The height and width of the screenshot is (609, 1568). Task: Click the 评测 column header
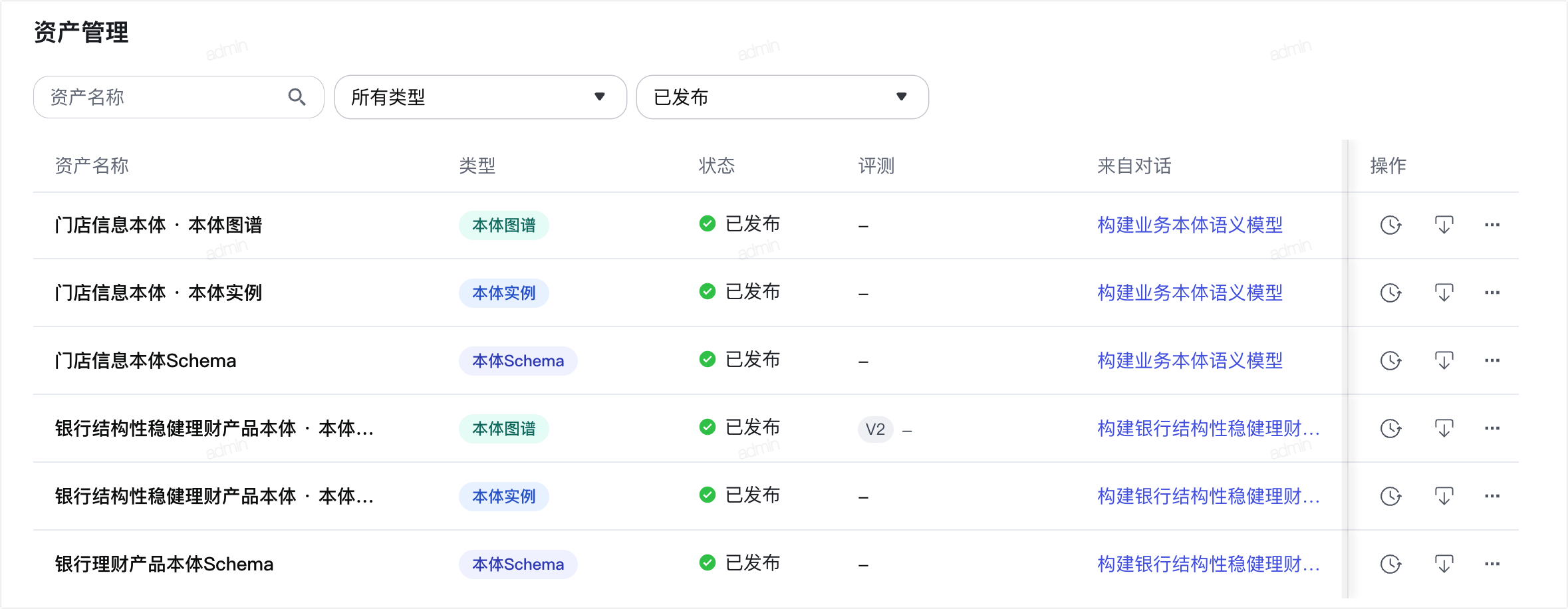click(x=876, y=166)
